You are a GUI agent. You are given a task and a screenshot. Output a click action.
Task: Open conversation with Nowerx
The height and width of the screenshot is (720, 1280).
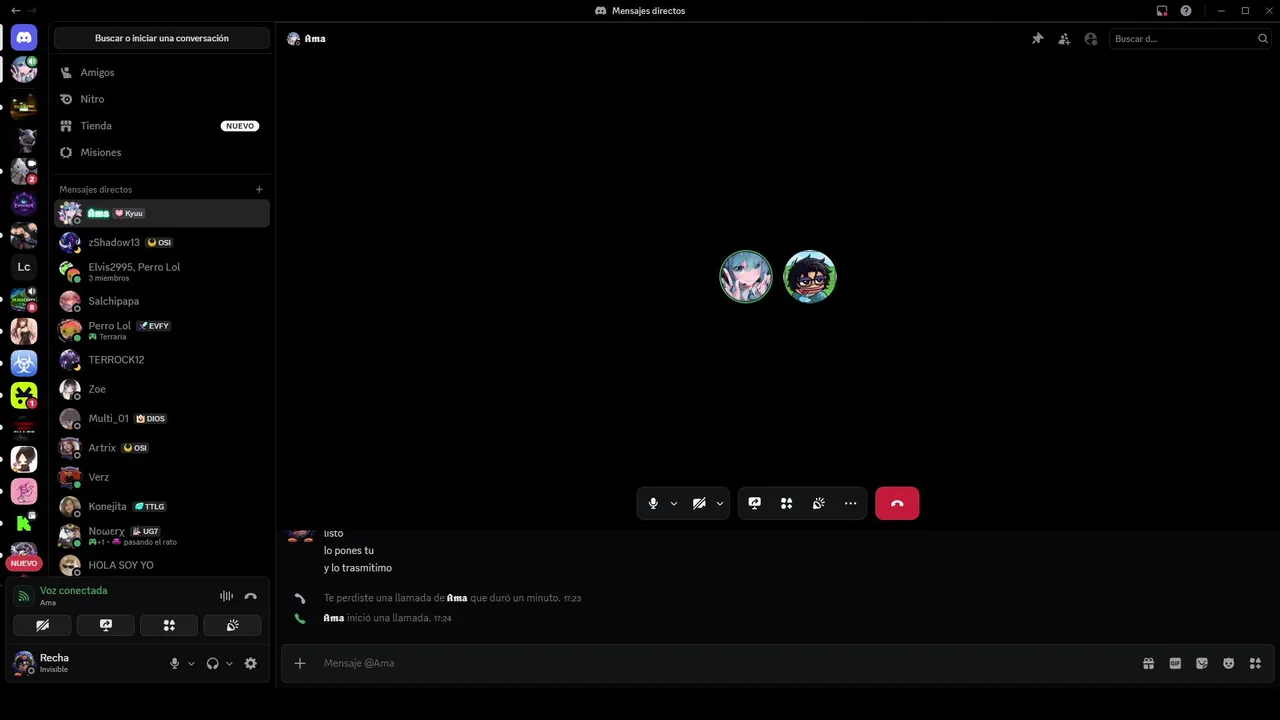click(x=162, y=536)
